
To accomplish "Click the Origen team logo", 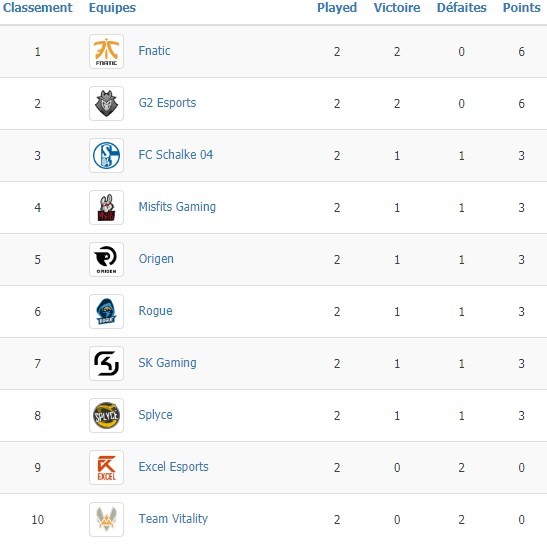I will pyautogui.click(x=106, y=260).
